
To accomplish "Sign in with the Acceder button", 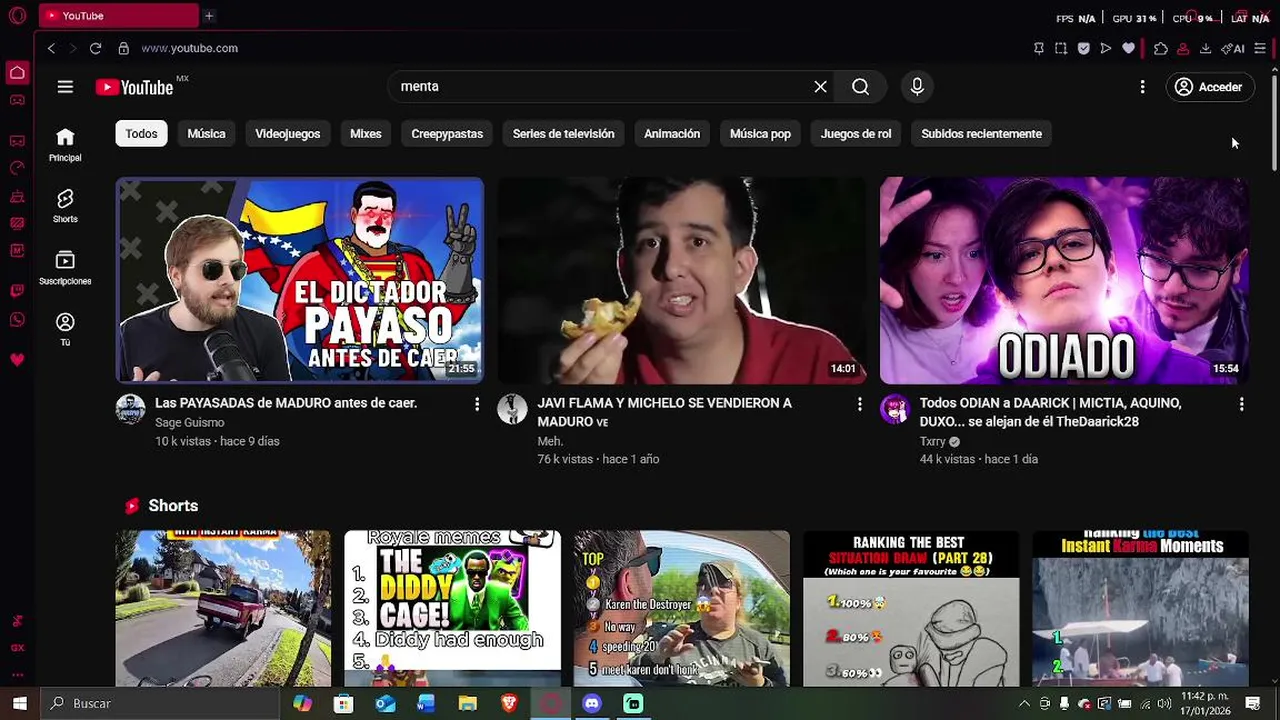I will coord(1209,87).
